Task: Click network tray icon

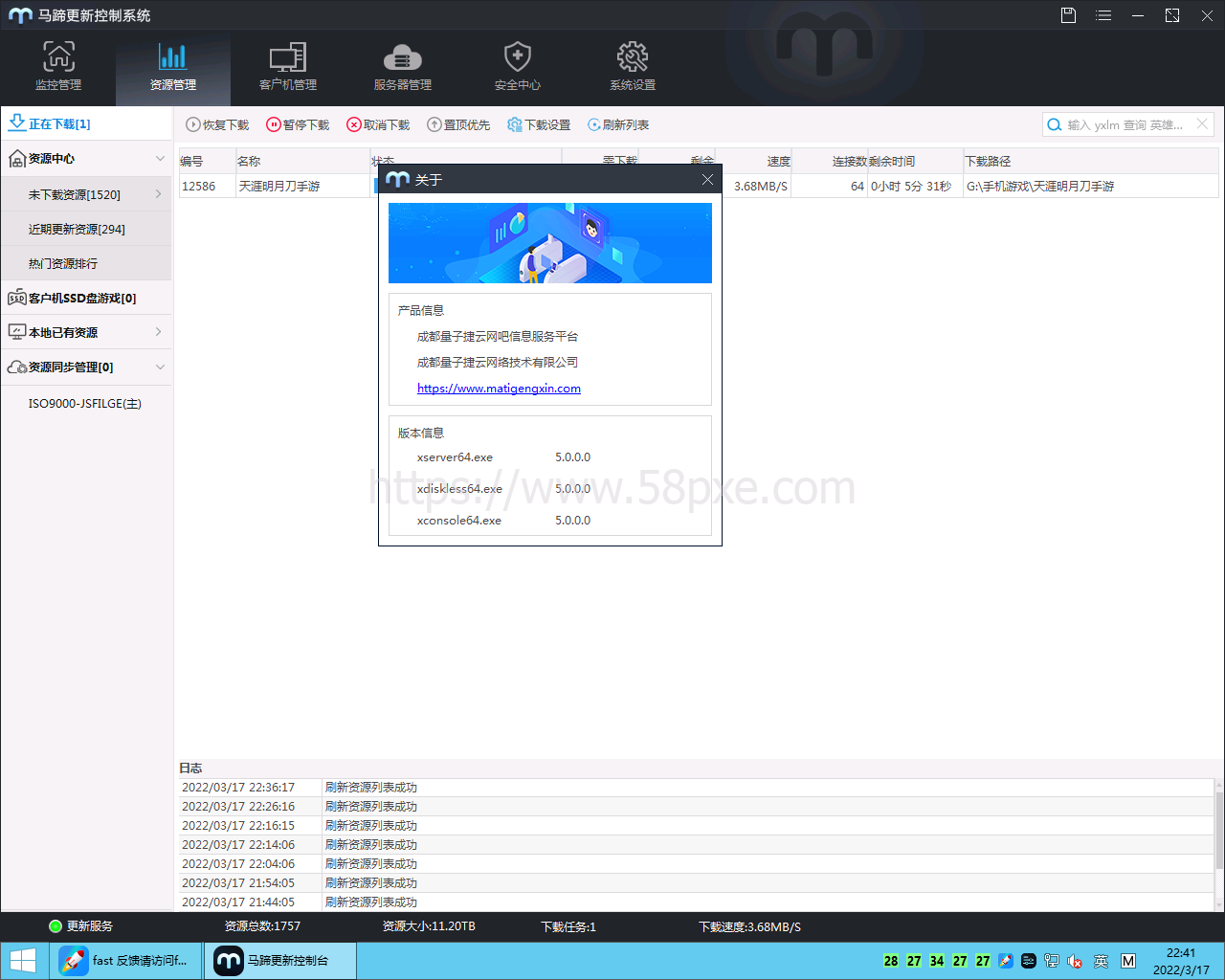Action: pyautogui.click(x=1052, y=961)
